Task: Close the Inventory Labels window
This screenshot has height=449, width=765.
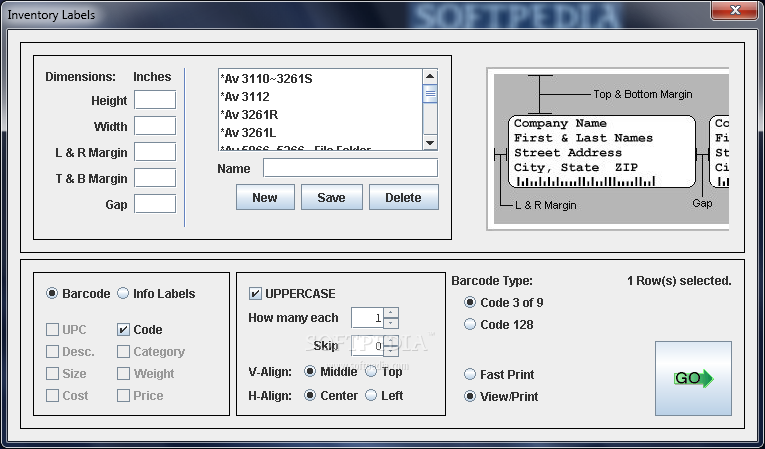Action: click(734, 10)
